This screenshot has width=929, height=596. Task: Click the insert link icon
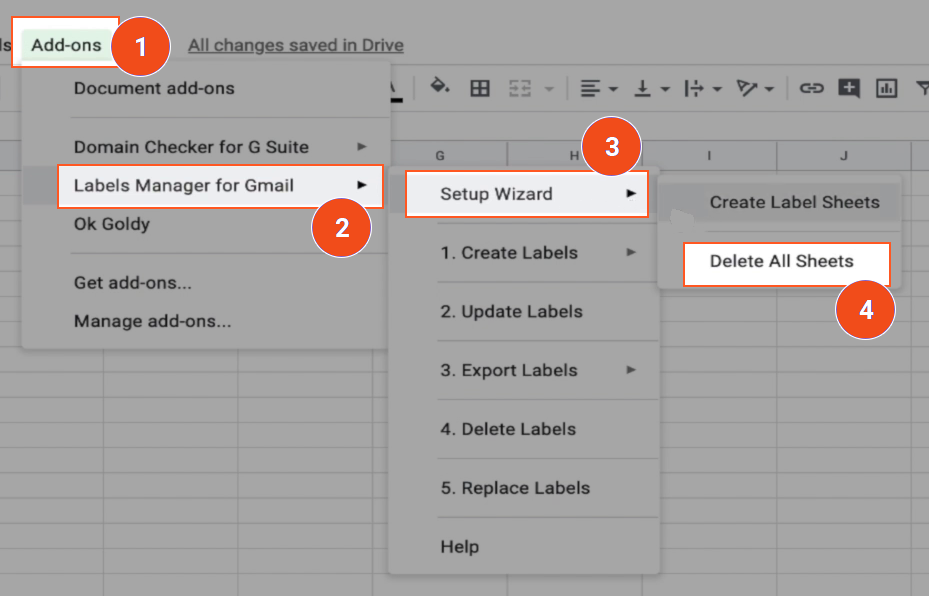pyautogui.click(x=811, y=89)
